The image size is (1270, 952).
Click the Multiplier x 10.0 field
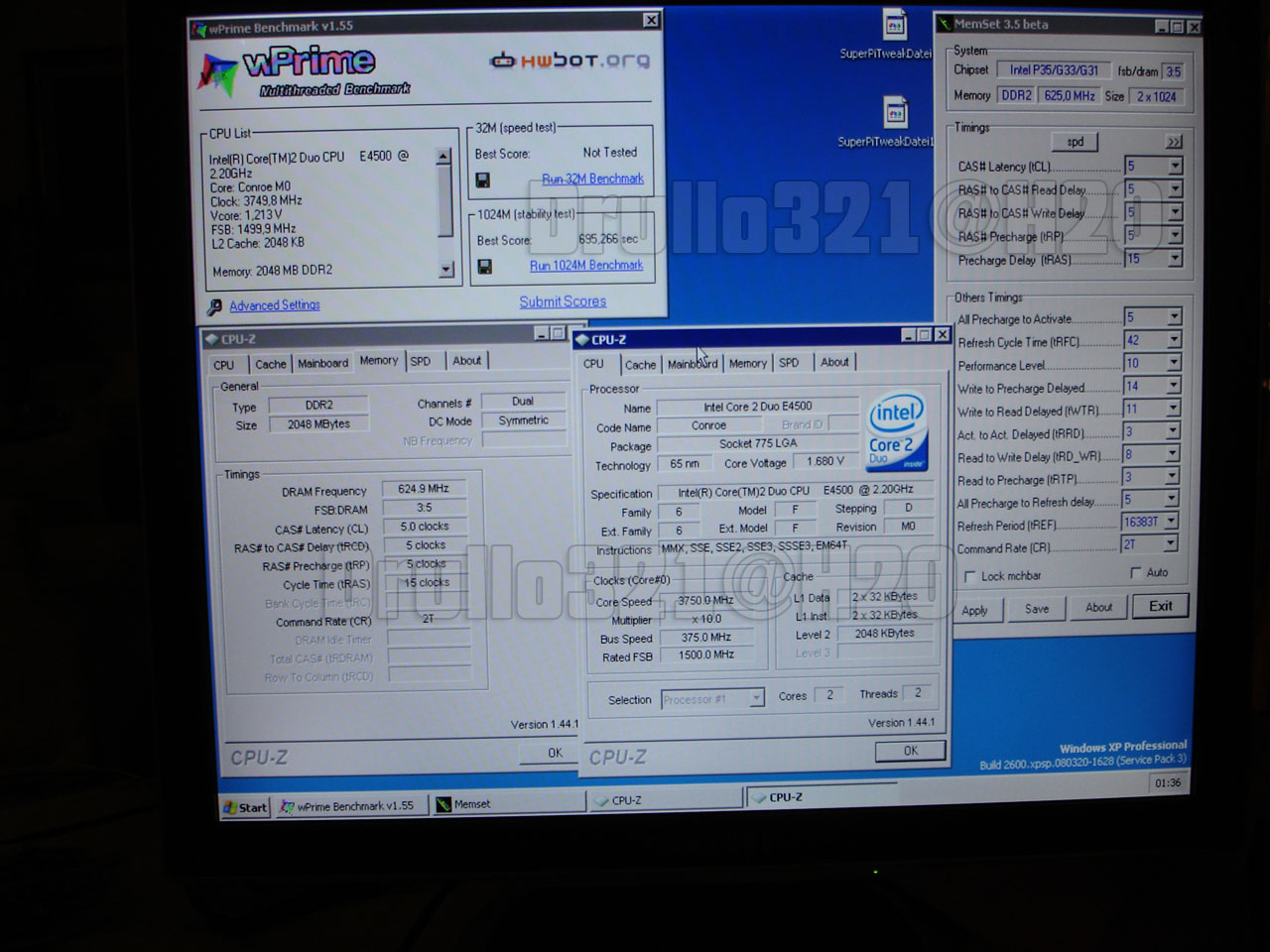(x=706, y=620)
